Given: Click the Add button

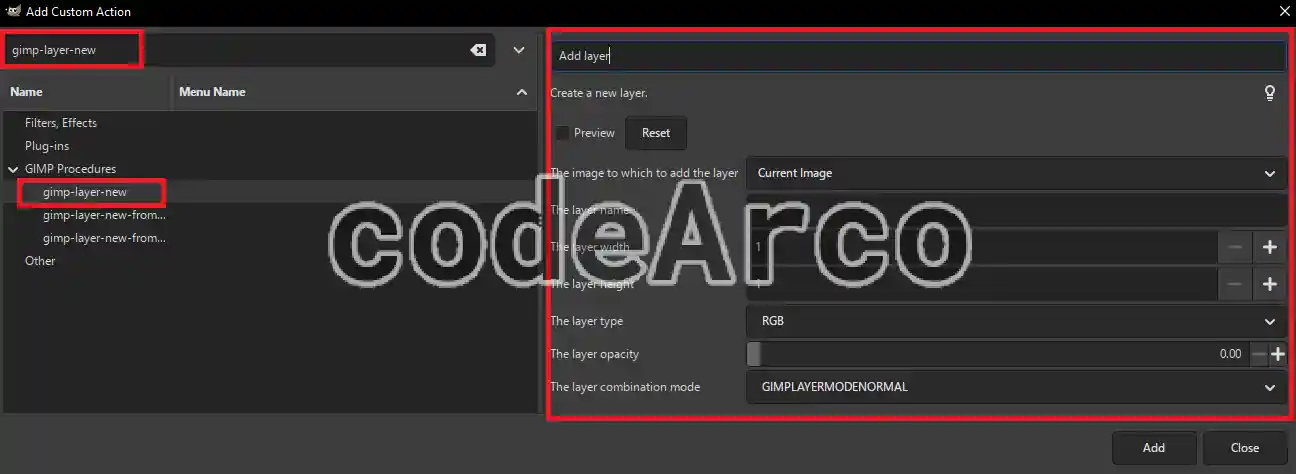Looking at the screenshot, I should coord(1154,448).
